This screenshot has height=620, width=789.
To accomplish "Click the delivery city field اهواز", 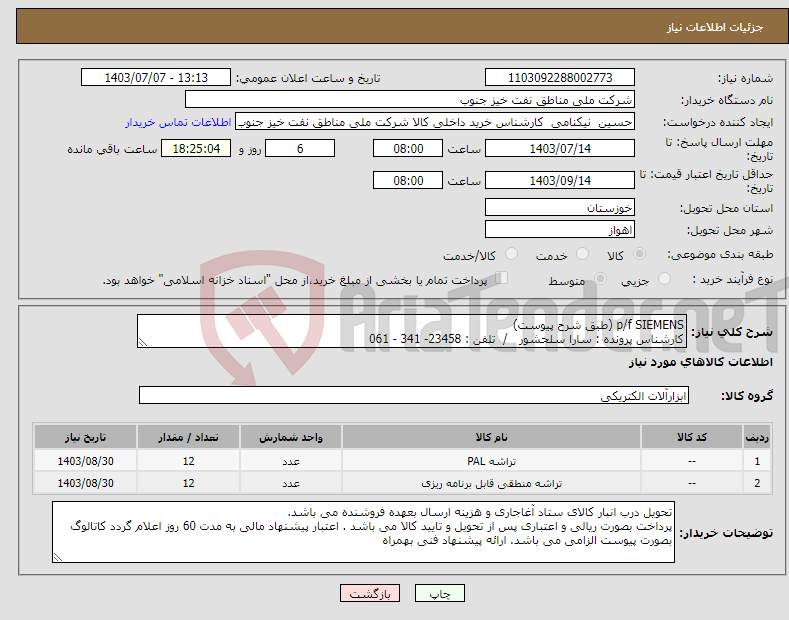I will click(560, 229).
